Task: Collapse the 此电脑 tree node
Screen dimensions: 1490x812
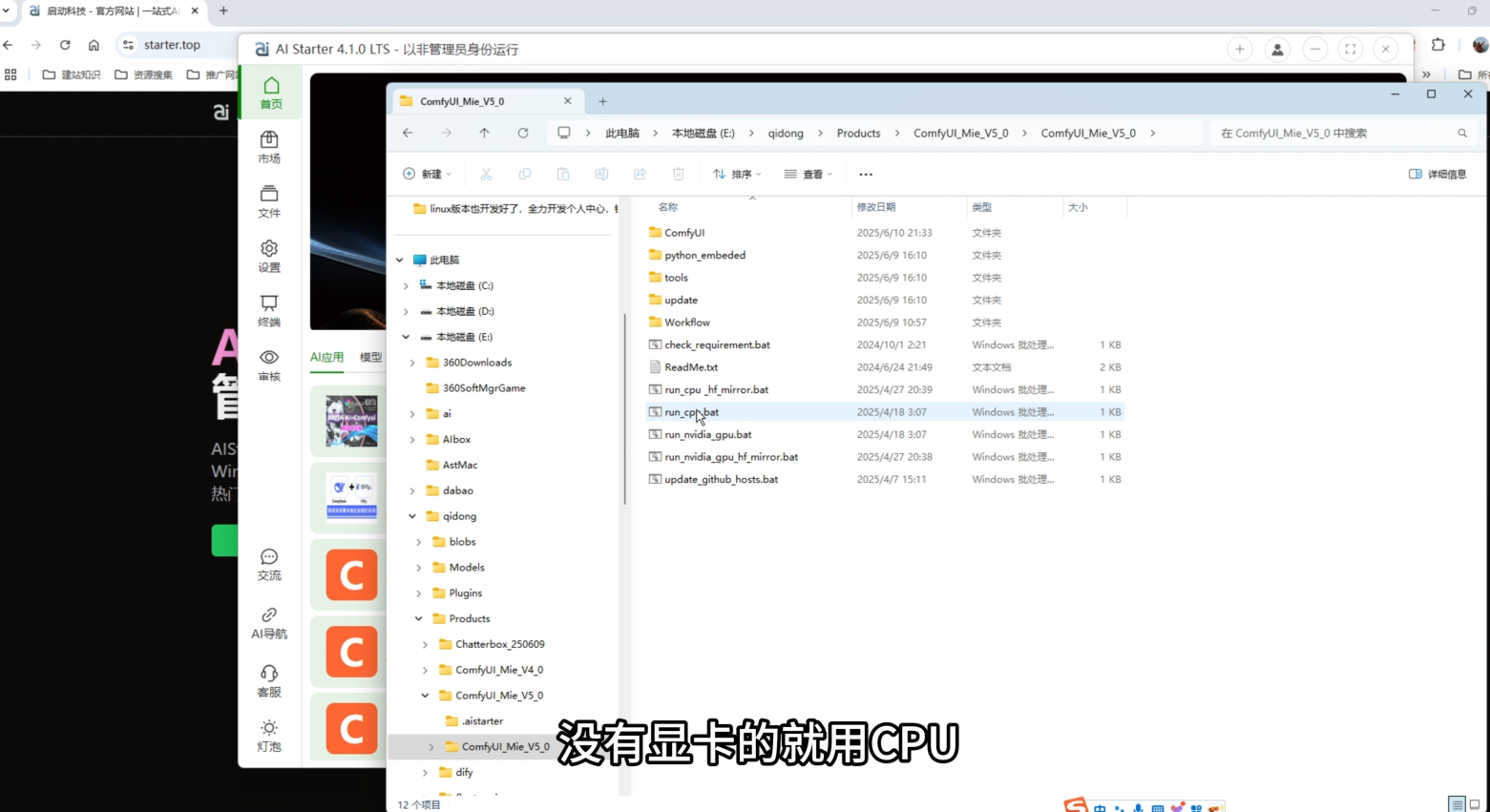Action: click(400, 260)
